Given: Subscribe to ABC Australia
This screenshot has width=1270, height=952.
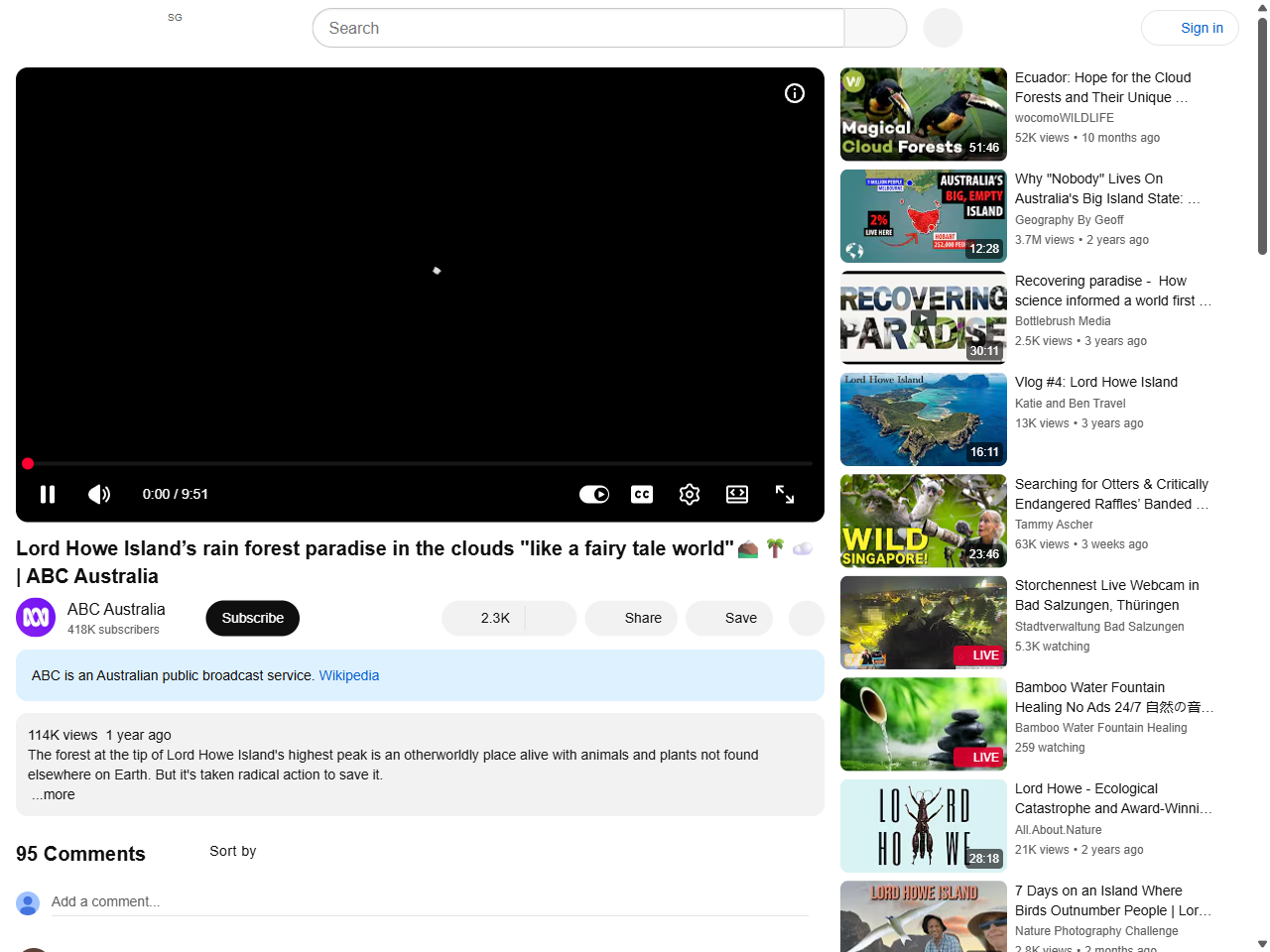Looking at the screenshot, I should point(252,618).
